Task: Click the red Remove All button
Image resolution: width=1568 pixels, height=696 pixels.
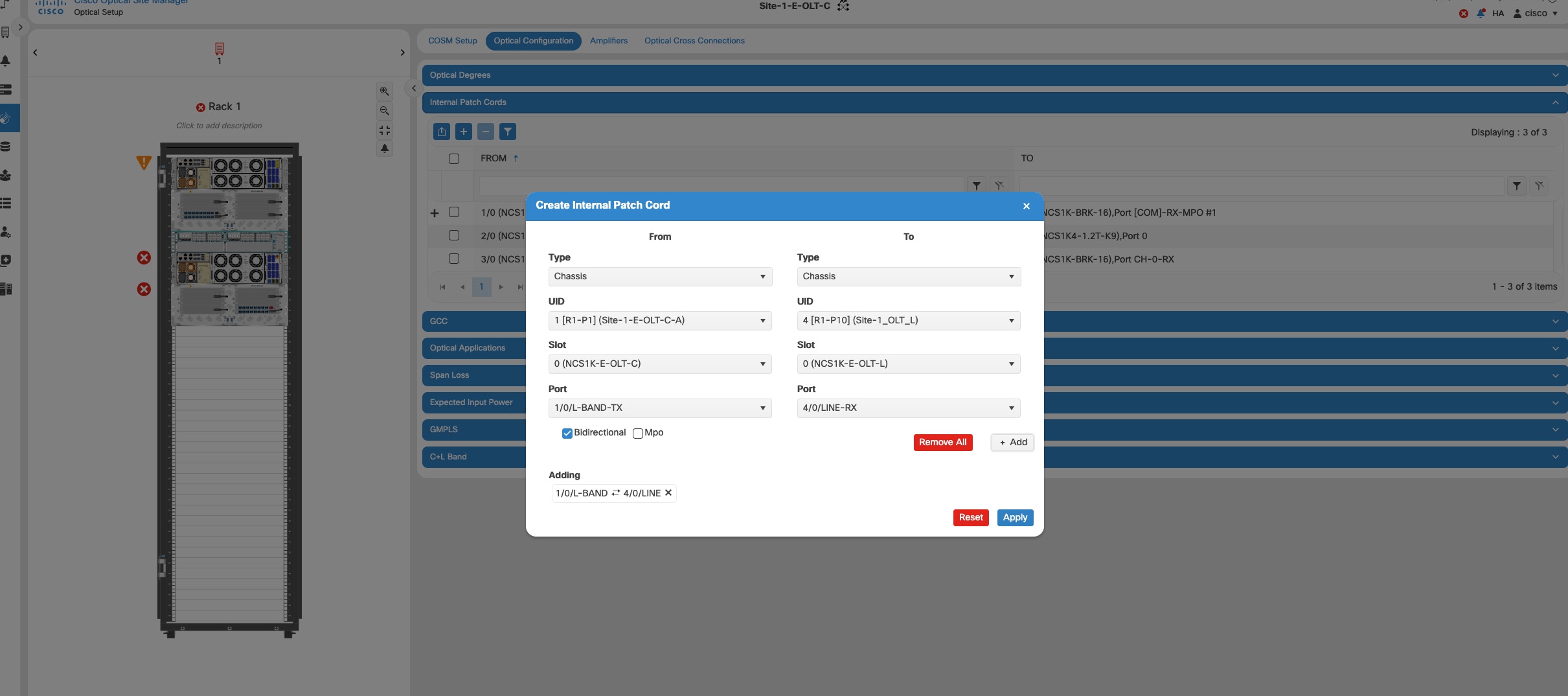Action: tap(943, 443)
